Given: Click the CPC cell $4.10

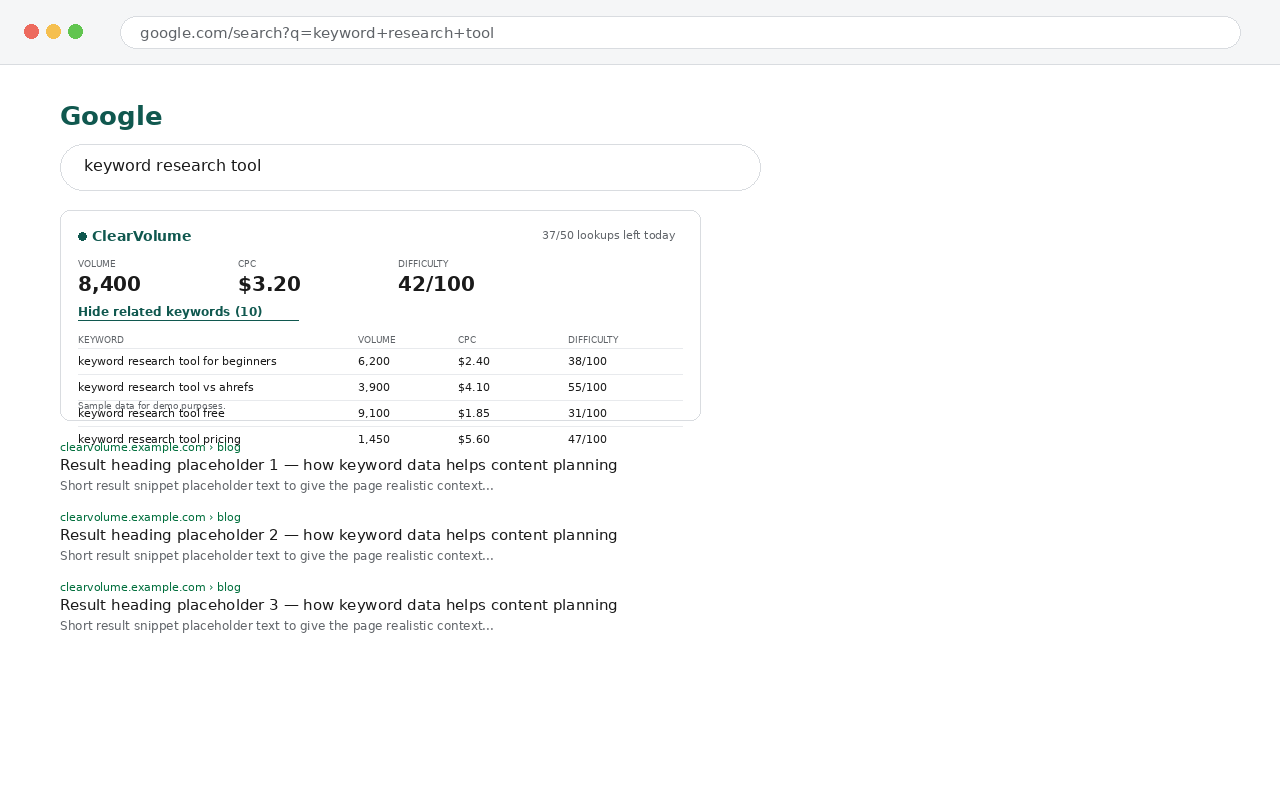Looking at the screenshot, I should (474, 388).
